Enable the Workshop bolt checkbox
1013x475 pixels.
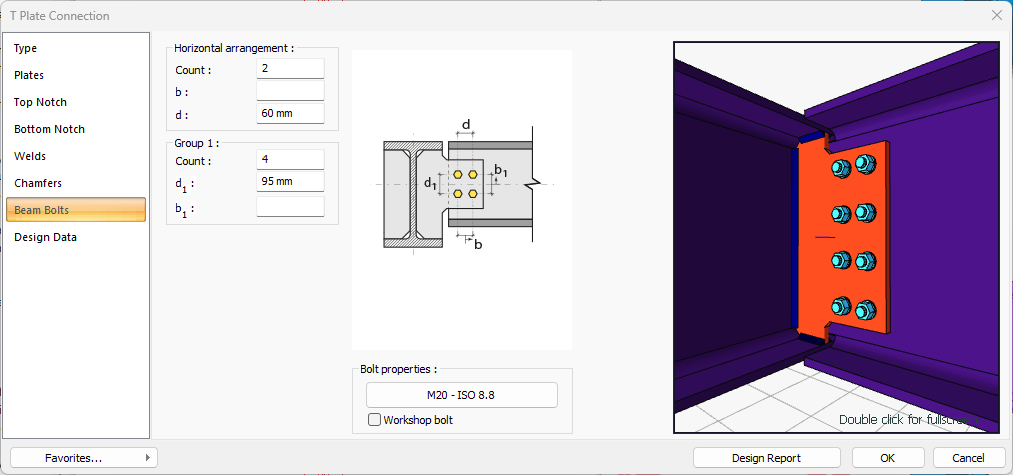point(374,420)
